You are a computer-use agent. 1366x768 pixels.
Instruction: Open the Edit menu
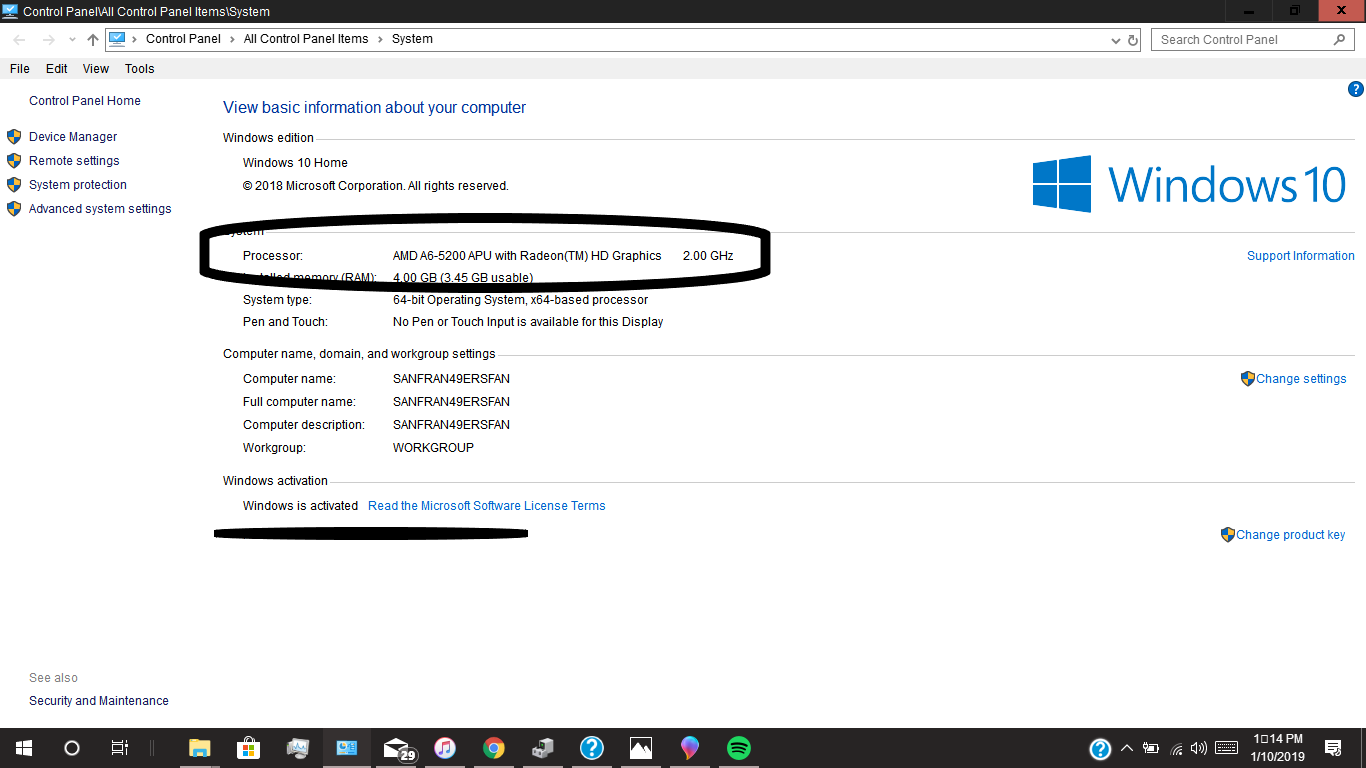[x=57, y=69]
